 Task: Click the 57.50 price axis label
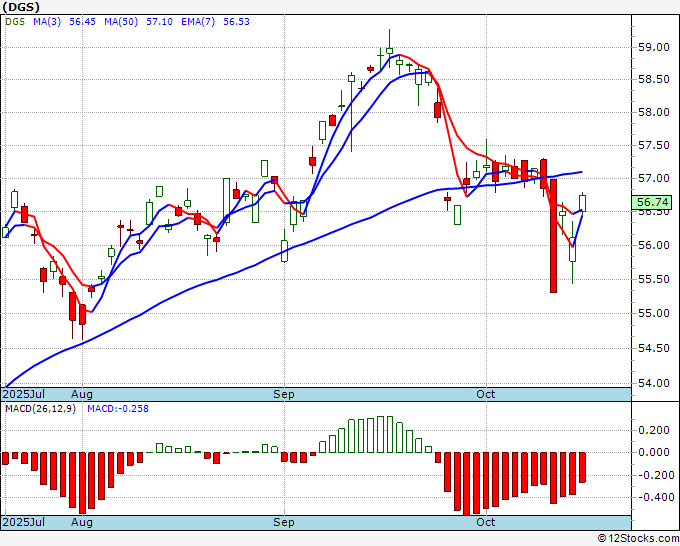tap(654, 145)
